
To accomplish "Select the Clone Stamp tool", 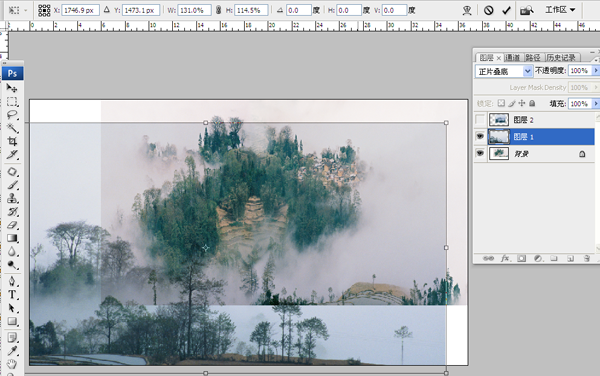I will click(12, 198).
